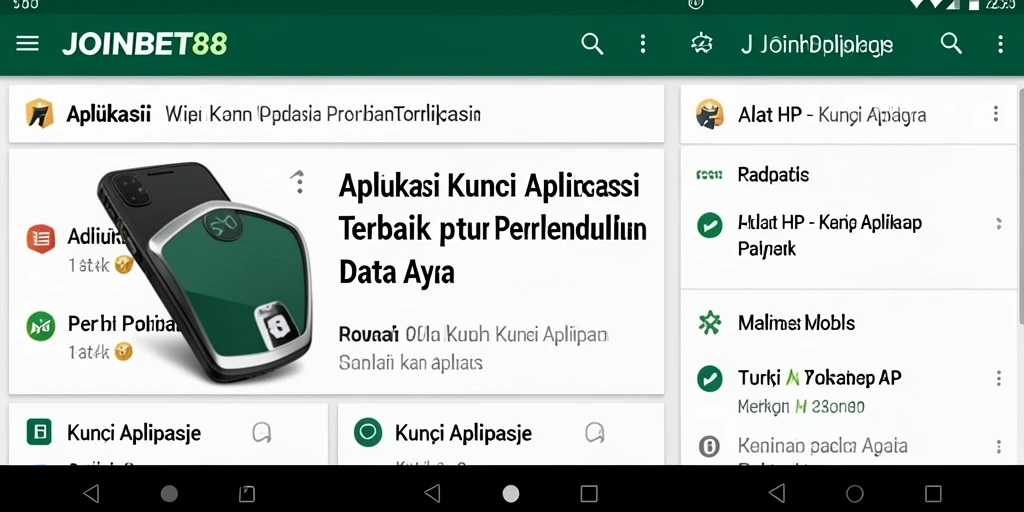This screenshot has width=1024, height=512.
Task: Open the 'Keninap paclcı Agata' item
Action: tap(822, 446)
